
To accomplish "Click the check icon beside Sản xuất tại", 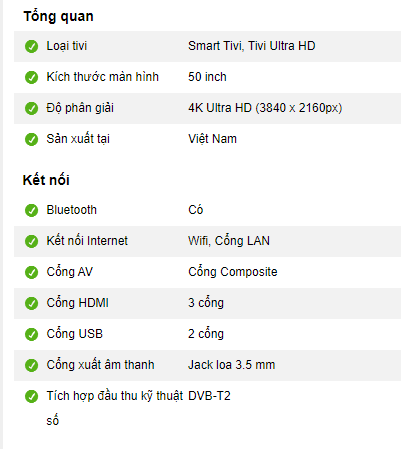I will coord(31,139).
